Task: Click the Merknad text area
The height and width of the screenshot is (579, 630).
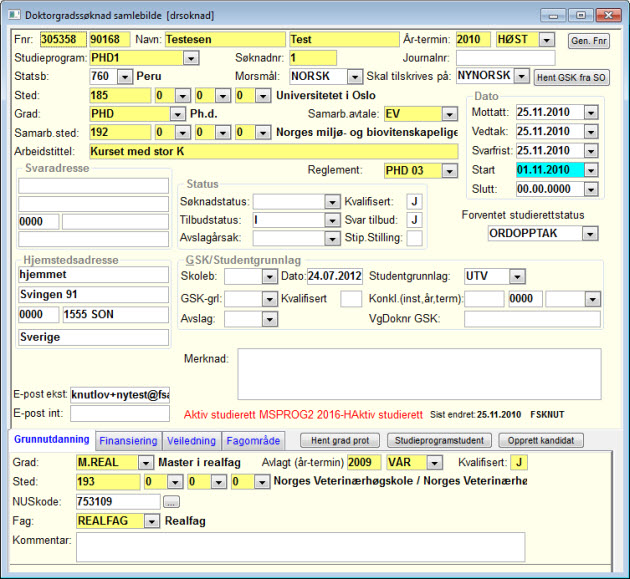Action: click(x=419, y=374)
